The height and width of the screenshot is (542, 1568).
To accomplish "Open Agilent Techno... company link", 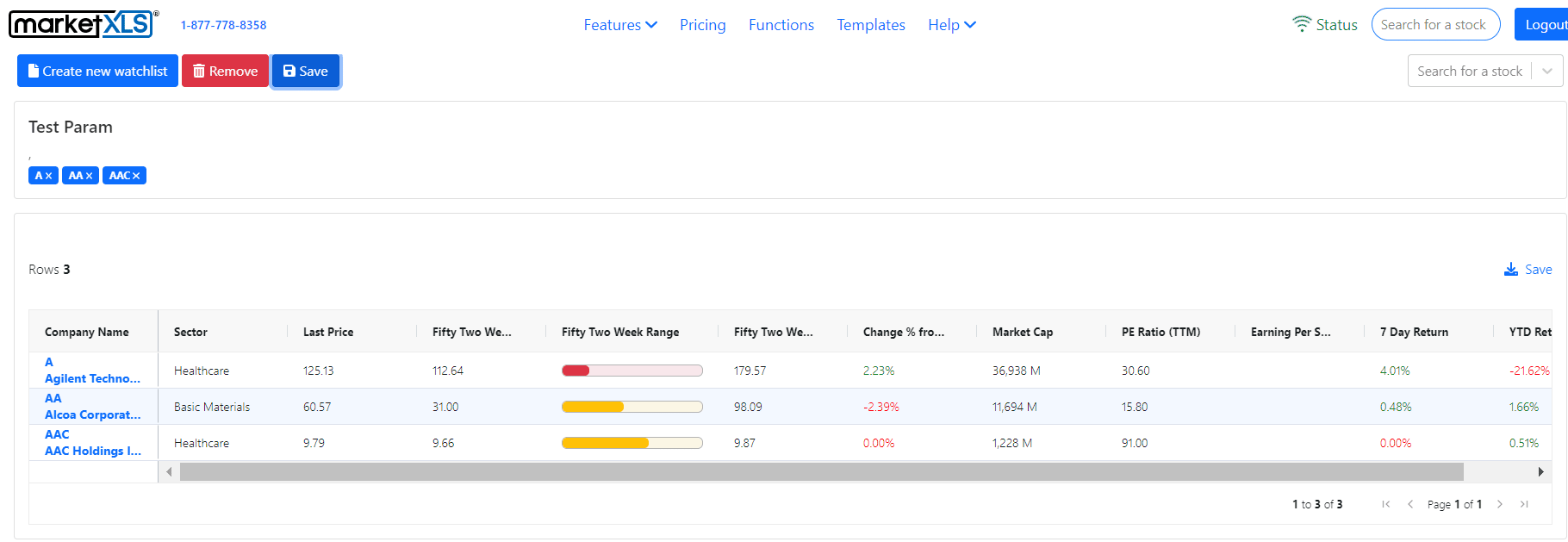I will [x=92, y=378].
